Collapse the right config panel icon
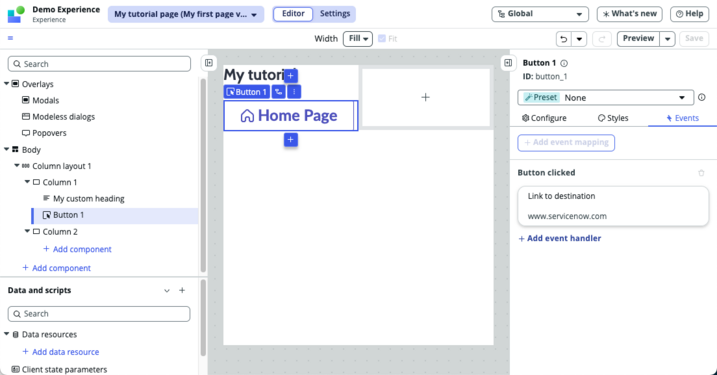The height and width of the screenshot is (375, 717). (x=508, y=63)
